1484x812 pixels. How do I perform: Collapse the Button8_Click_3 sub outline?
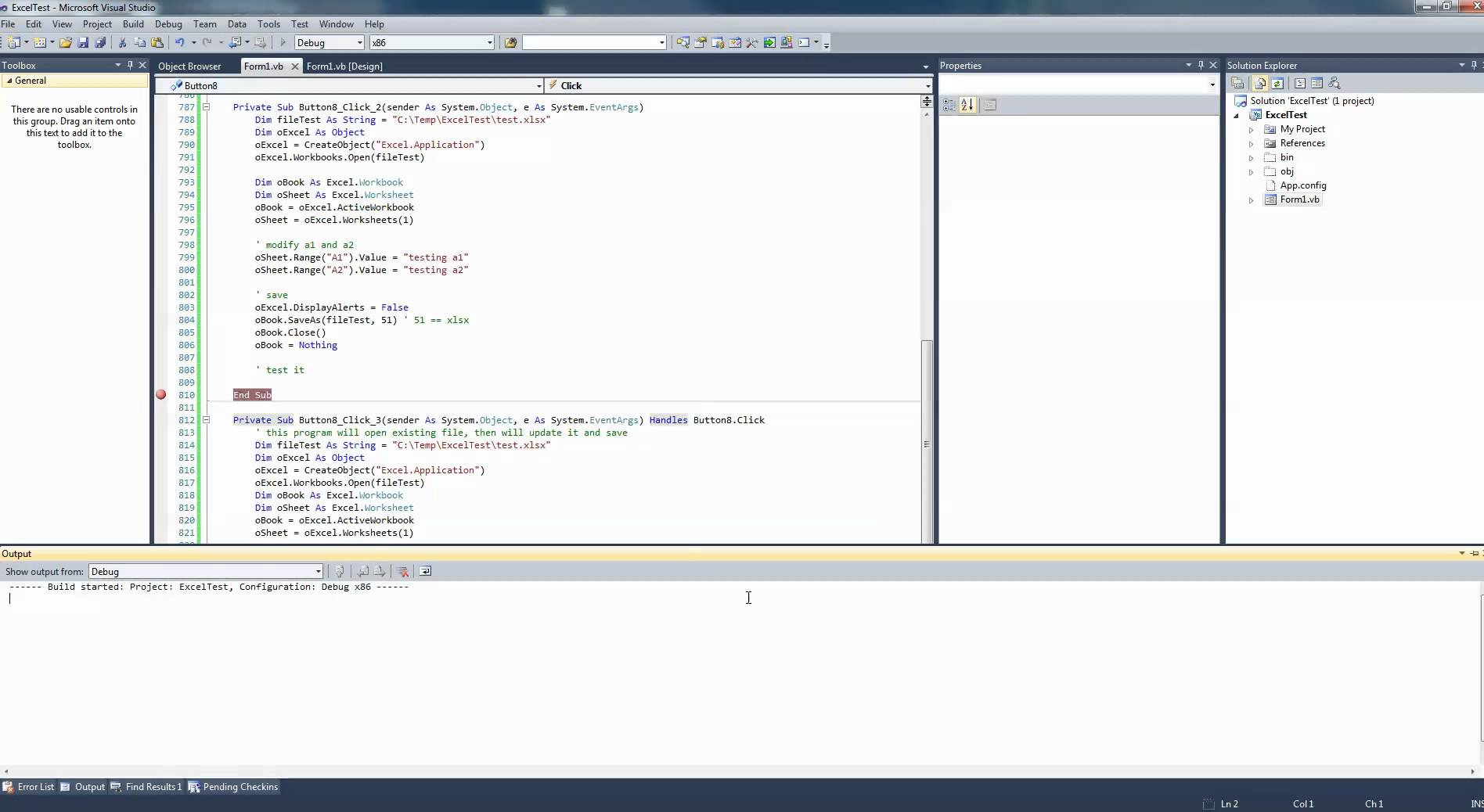pyautogui.click(x=206, y=420)
